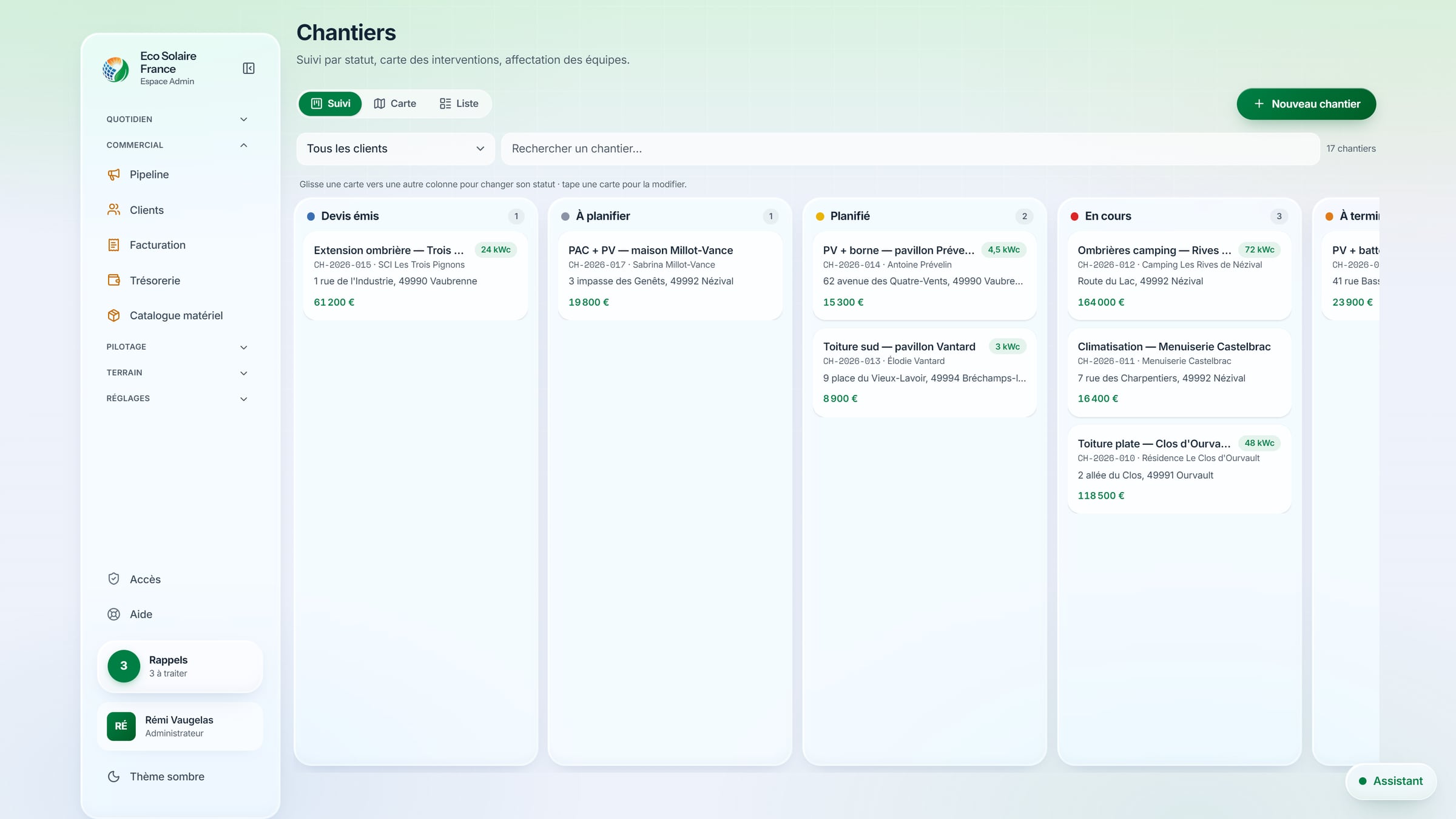Image resolution: width=1456 pixels, height=819 pixels.
Task: Expand the PILOTAGE section
Action: coord(177,347)
